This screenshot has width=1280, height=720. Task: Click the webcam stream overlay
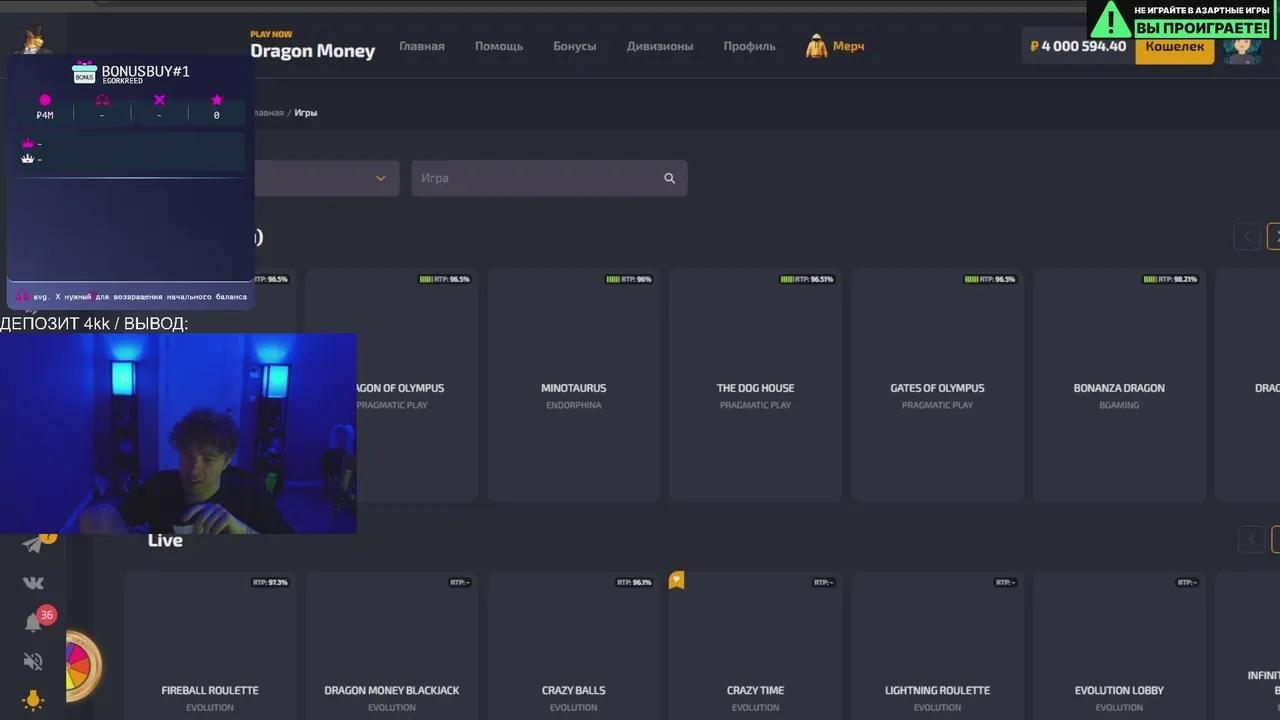[x=178, y=433]
